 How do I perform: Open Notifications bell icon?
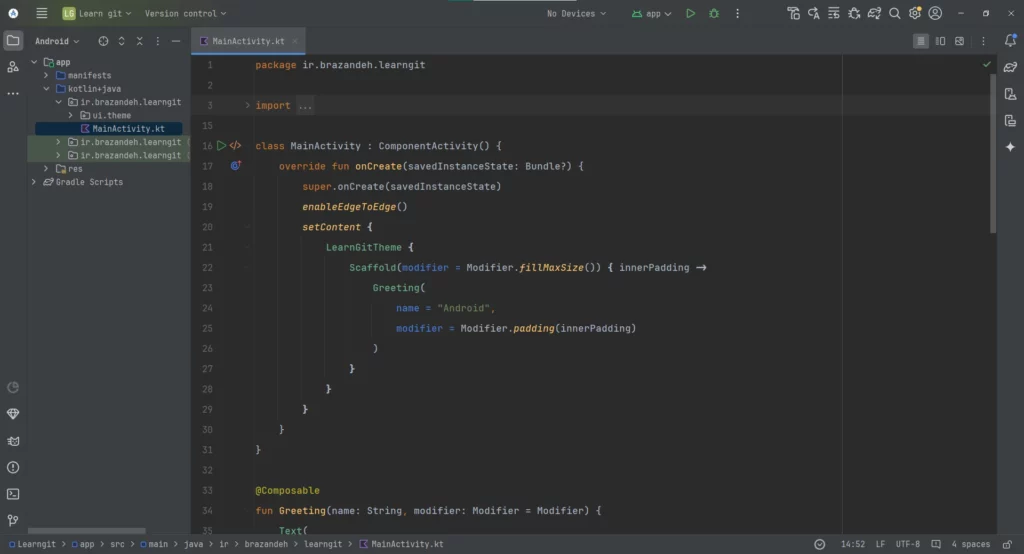[x=1010, y=41]
